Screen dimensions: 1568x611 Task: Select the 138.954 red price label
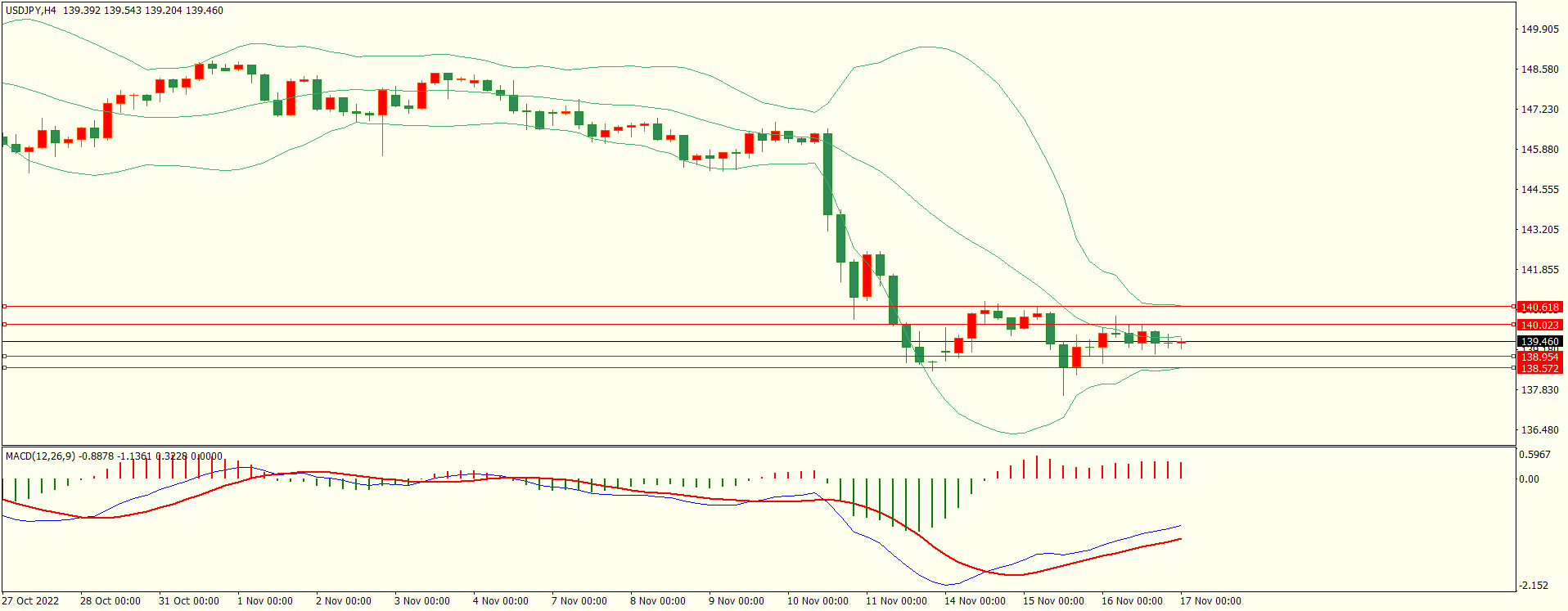[1539, 357]
